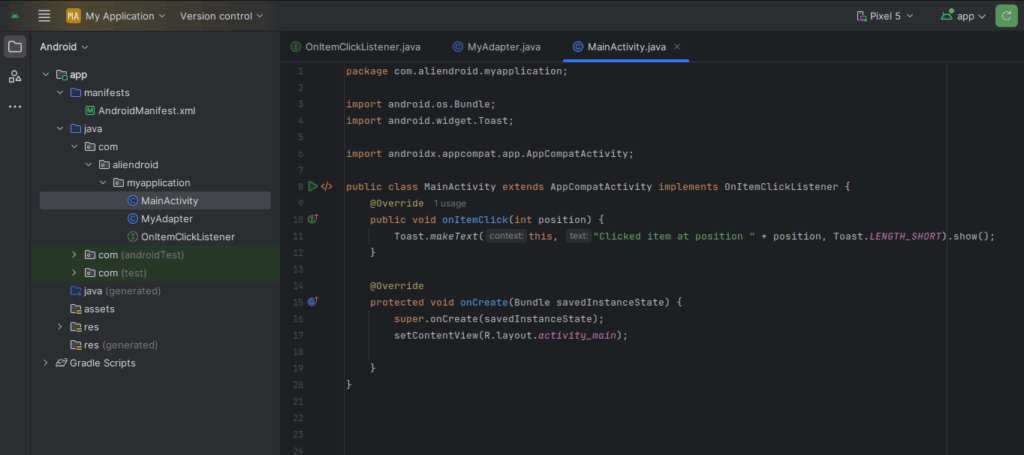Click 'super.onCreate(savedInstanceState);' line
Viewport: 1024px width, 455px height.
[x=499, y=319]
